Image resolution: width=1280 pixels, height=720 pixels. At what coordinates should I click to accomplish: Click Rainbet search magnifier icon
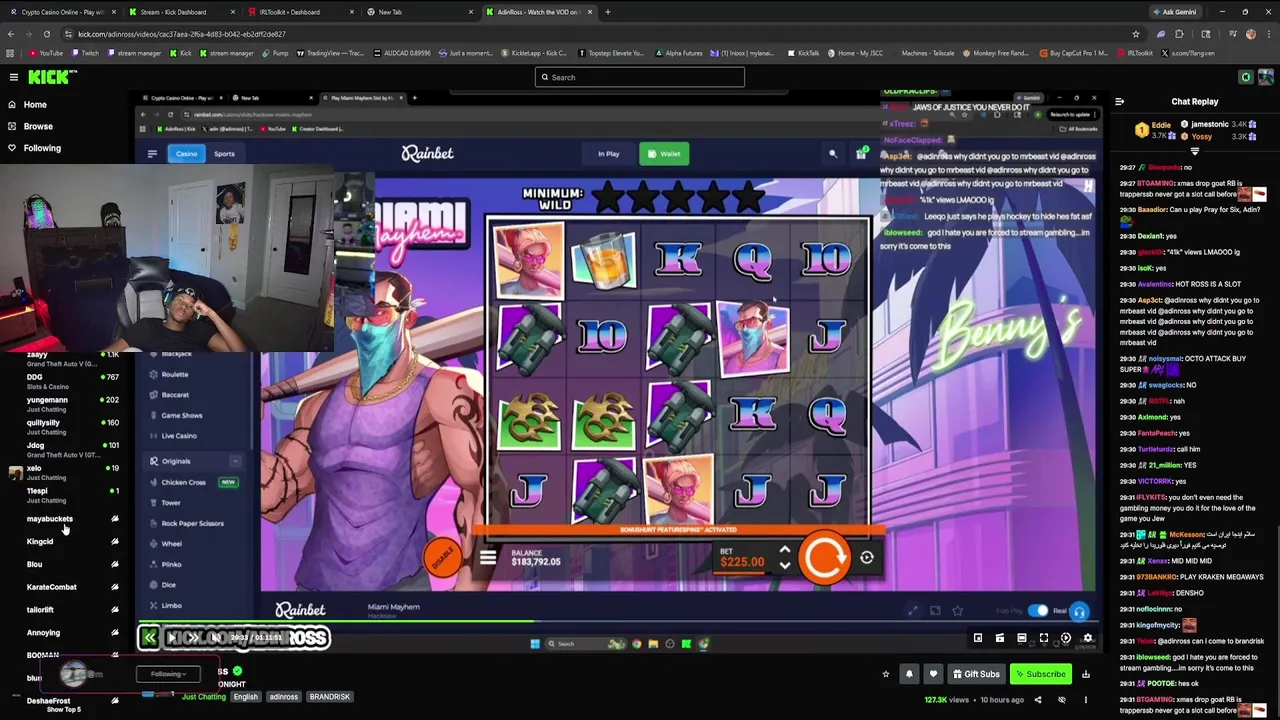(832, 154)
